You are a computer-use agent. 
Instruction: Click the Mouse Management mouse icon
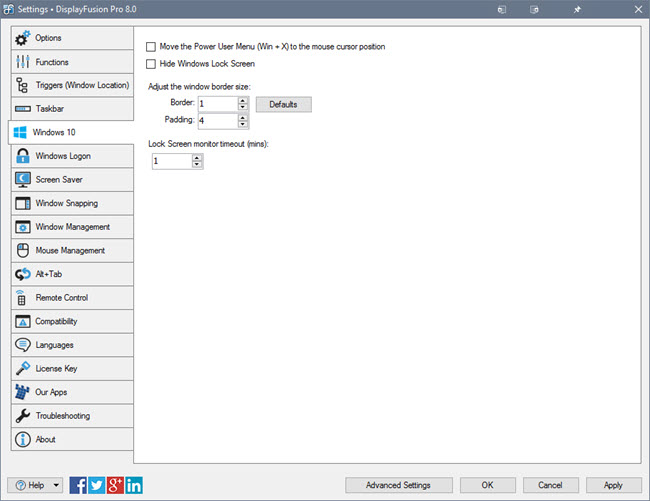click(x=23, y=250)
